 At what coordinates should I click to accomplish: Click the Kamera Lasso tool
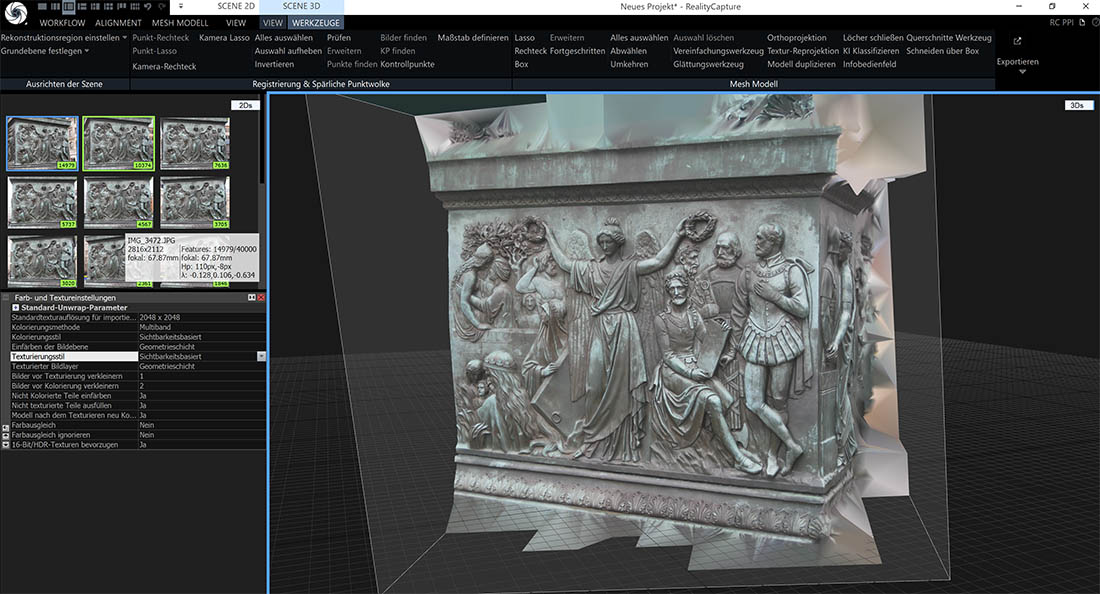(224, 38)
